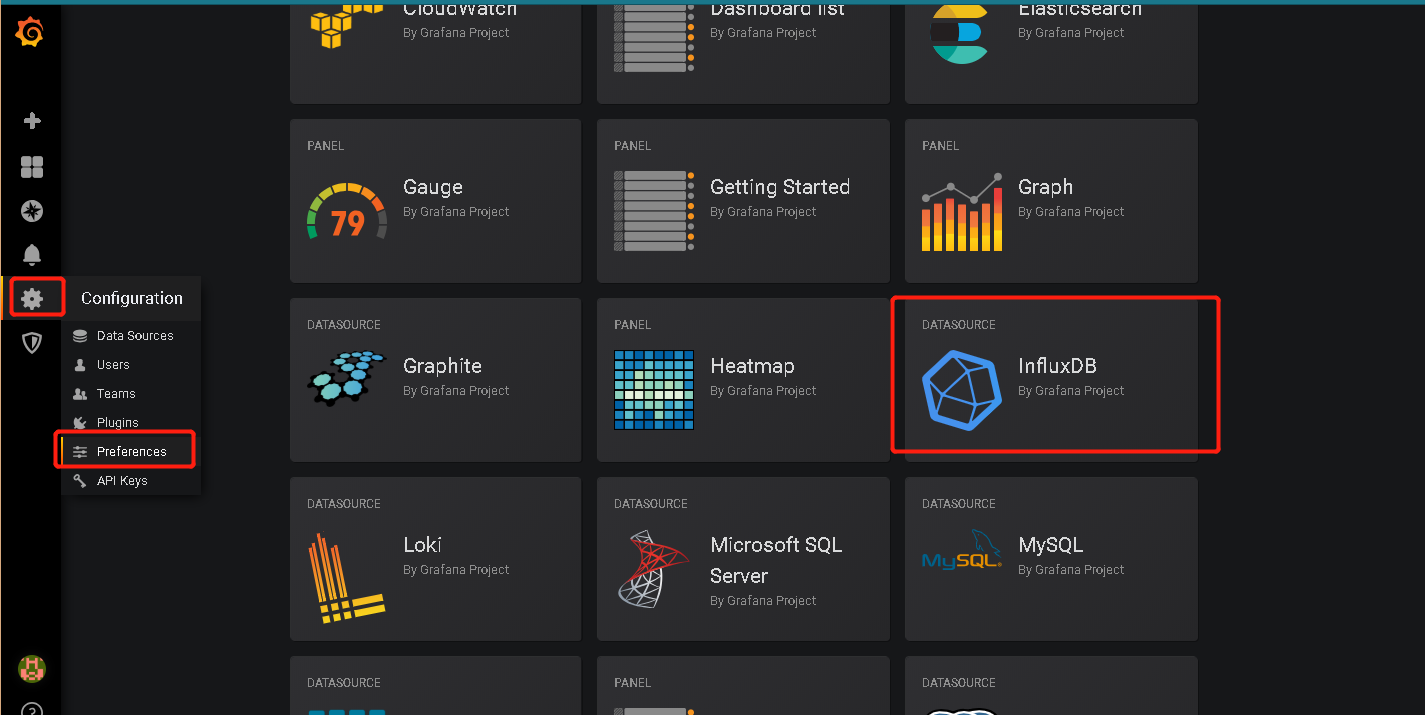Click the Heatmap plugin icon
This screenshot has width=1425, height=715.
click(654, 390)
